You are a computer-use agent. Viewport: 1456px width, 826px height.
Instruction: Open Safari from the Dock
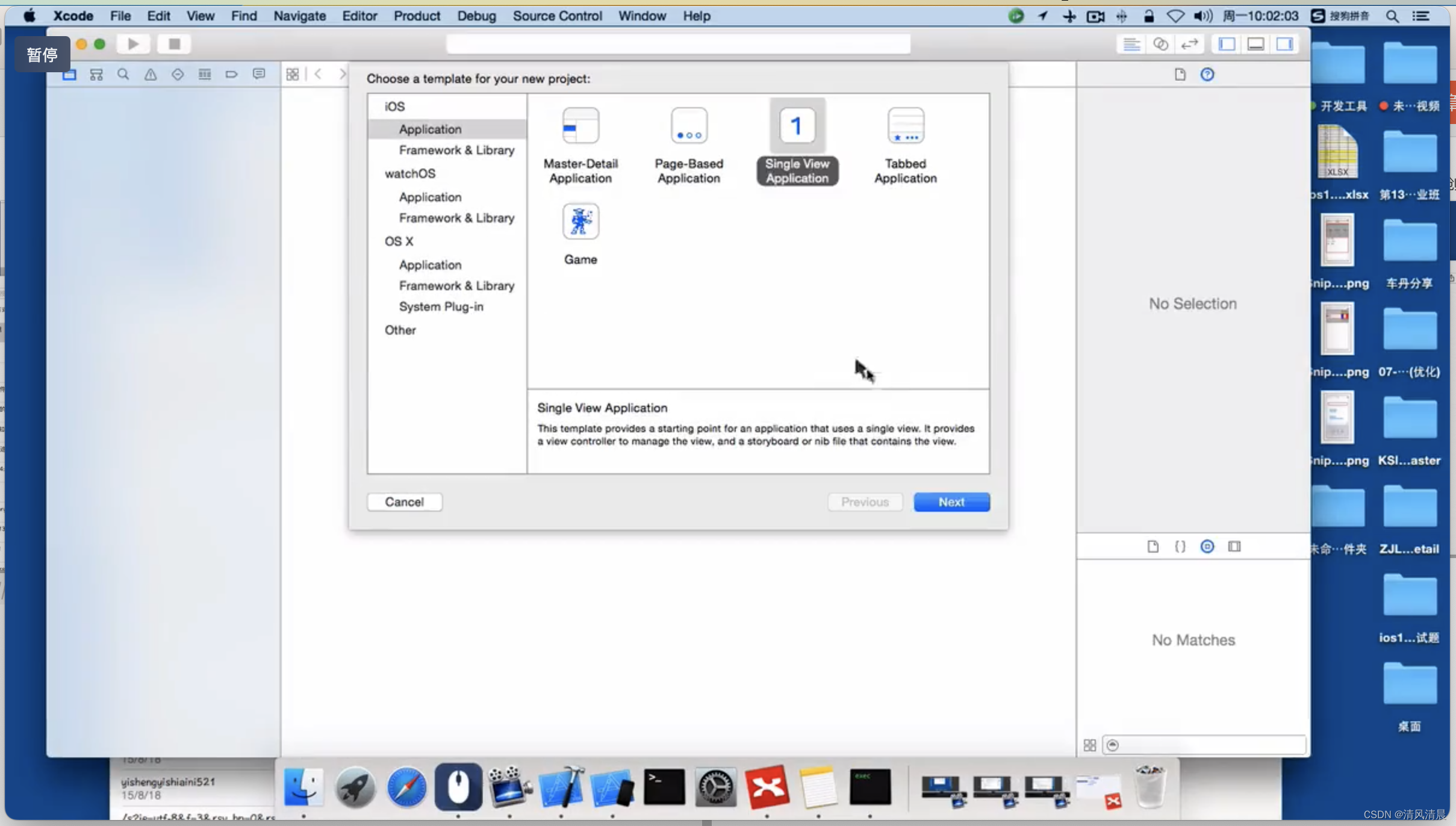(x=406, y=786)
